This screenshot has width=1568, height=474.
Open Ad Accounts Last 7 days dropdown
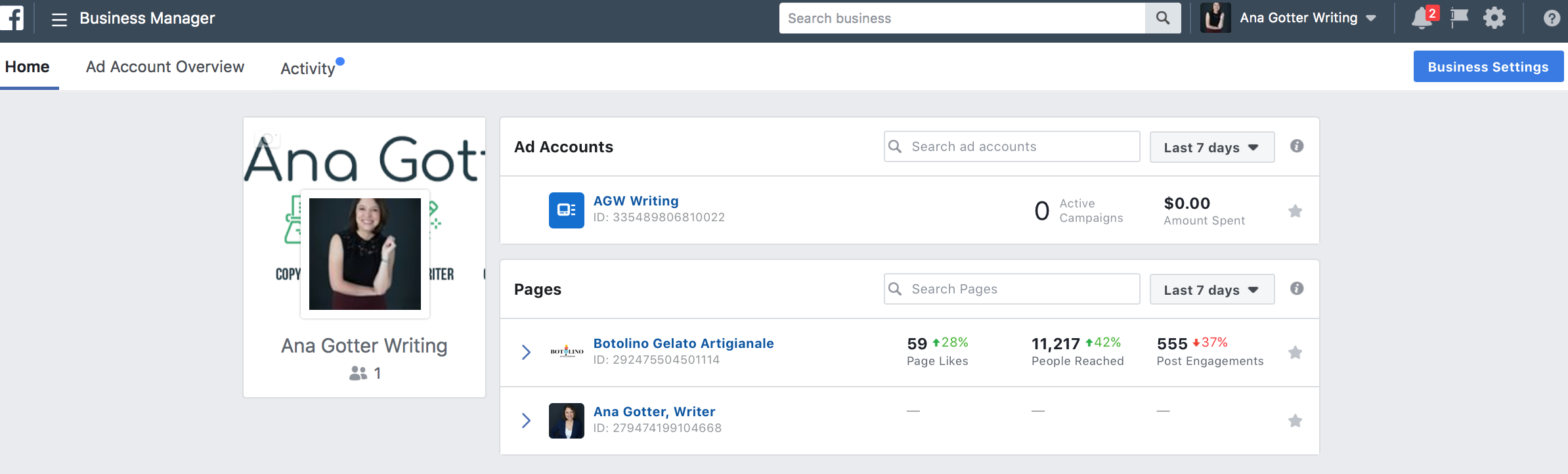[x=1212, y=147]
